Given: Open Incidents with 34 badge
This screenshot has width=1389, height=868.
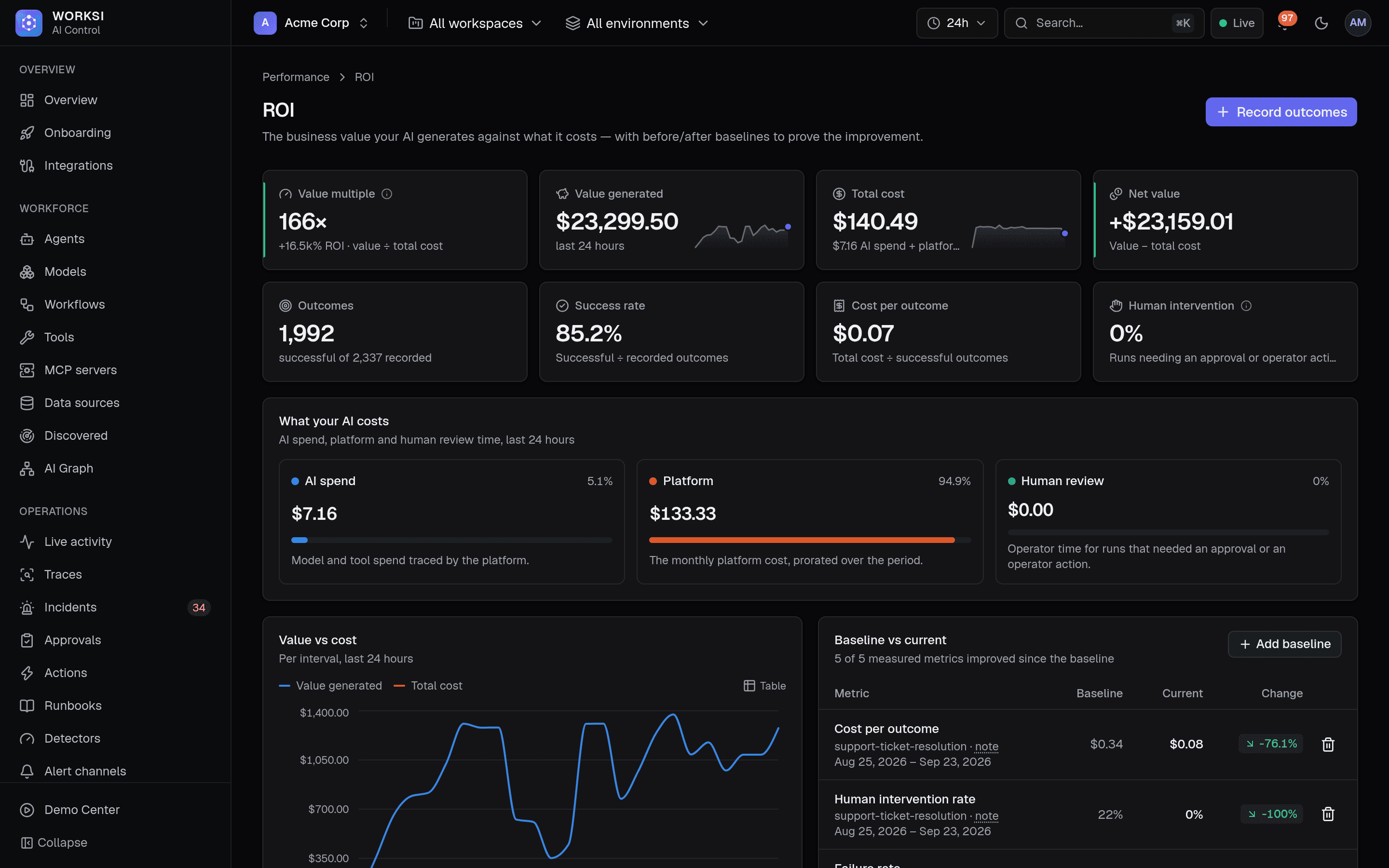Looking at the screenshot, I should pyautogui.click(x=115, y=608).
